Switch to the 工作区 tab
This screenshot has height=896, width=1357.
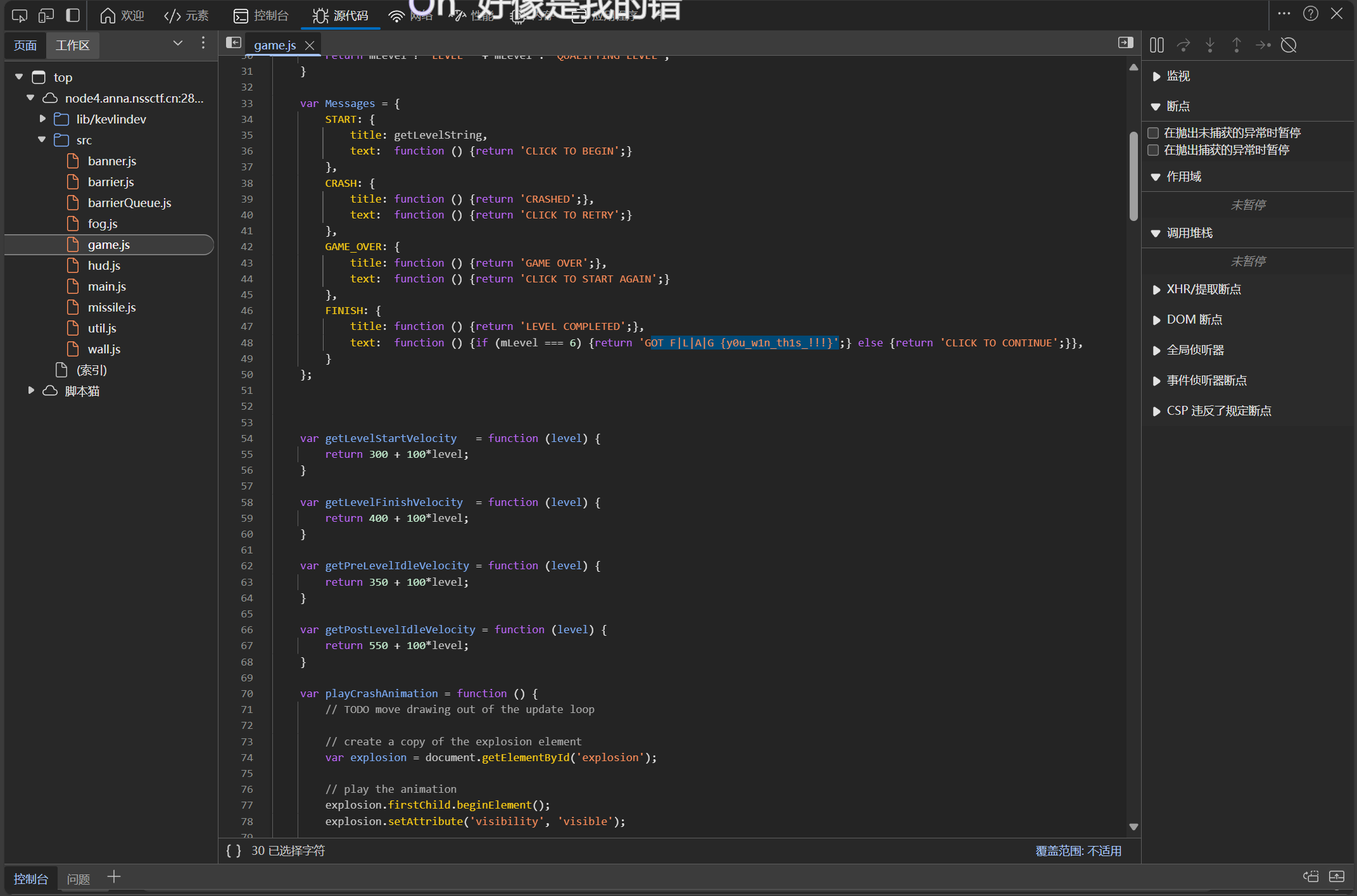click(72, 45)
